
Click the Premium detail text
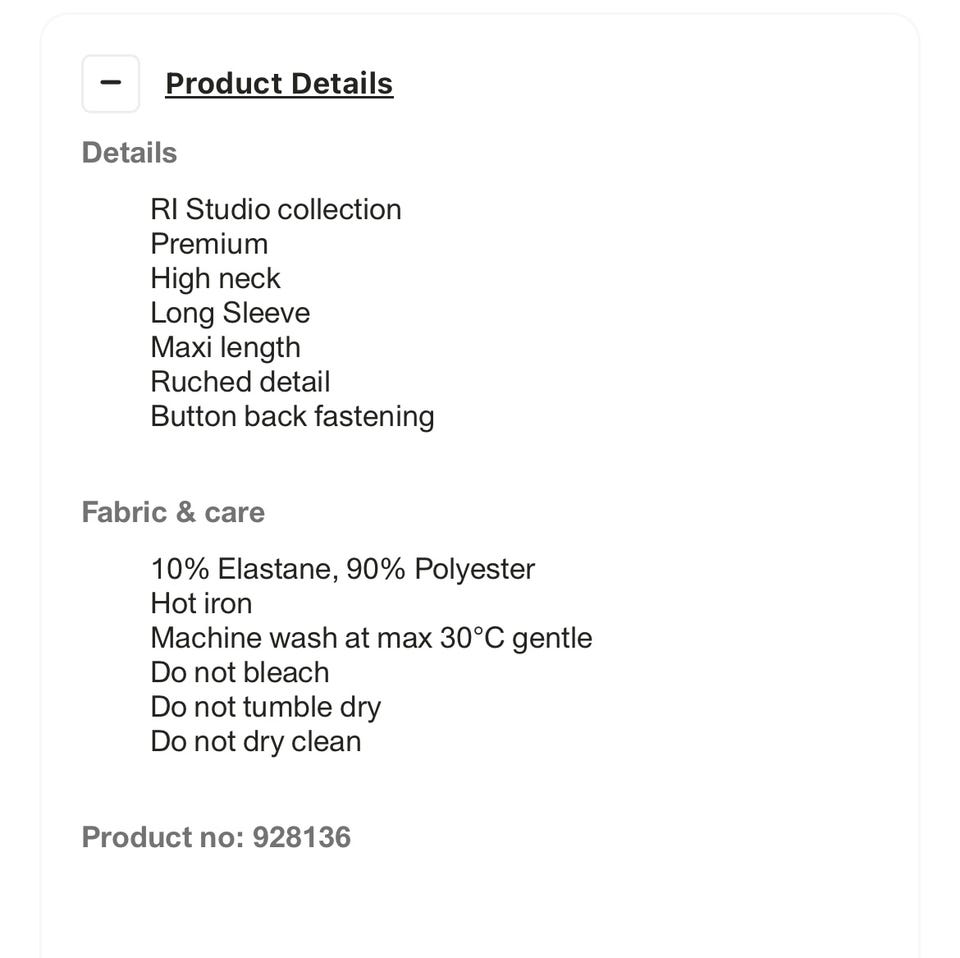(209, 244)
